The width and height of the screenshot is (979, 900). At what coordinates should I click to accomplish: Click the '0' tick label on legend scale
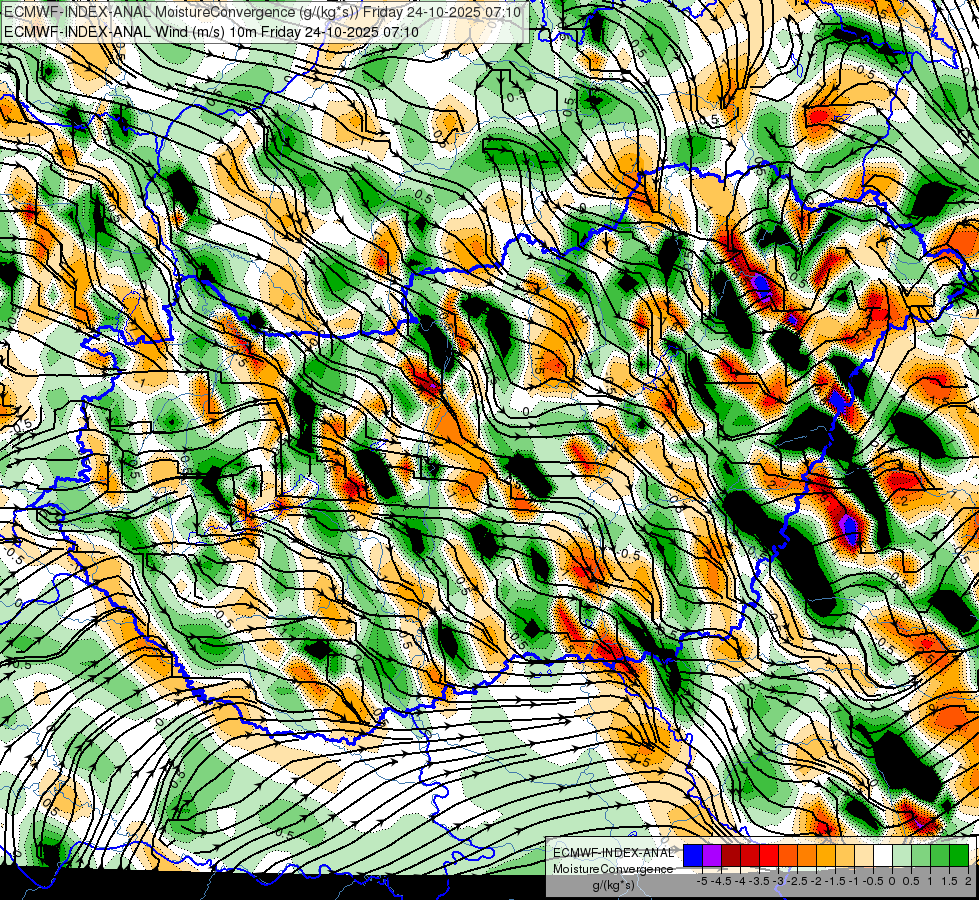click(892, 881)
